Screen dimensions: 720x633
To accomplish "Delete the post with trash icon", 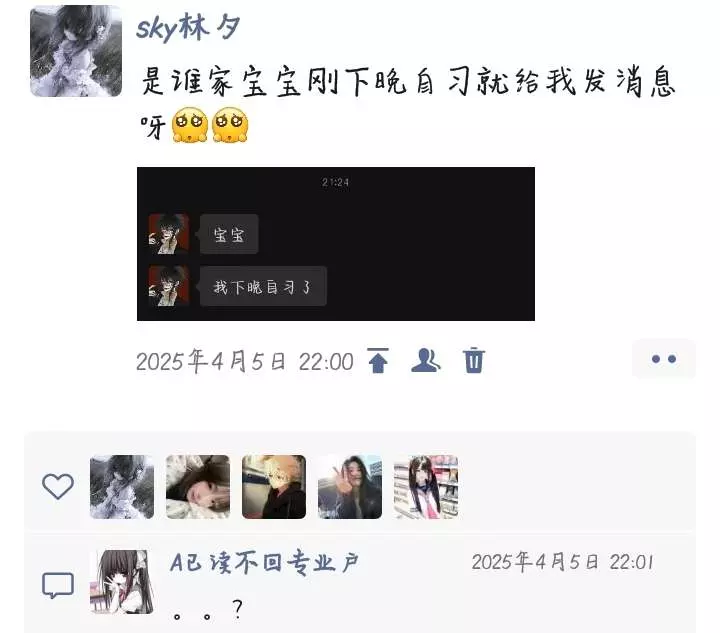I will click(x=473, y=361).
